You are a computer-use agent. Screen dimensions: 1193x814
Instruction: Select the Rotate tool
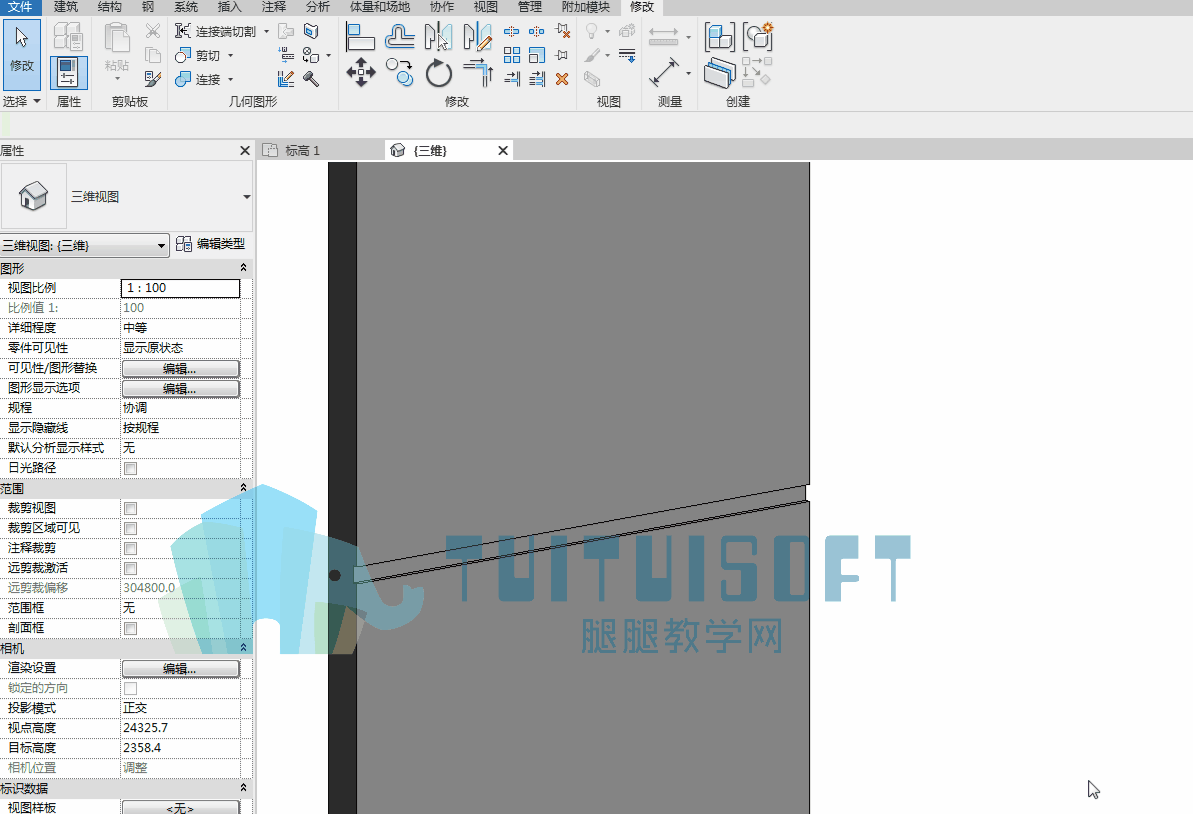coord(438,73)
